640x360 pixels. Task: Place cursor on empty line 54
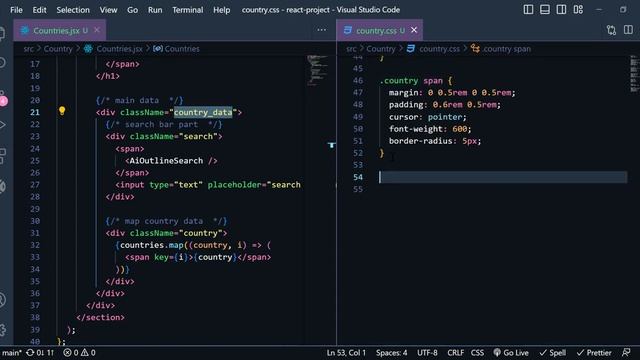pos(503,177)
